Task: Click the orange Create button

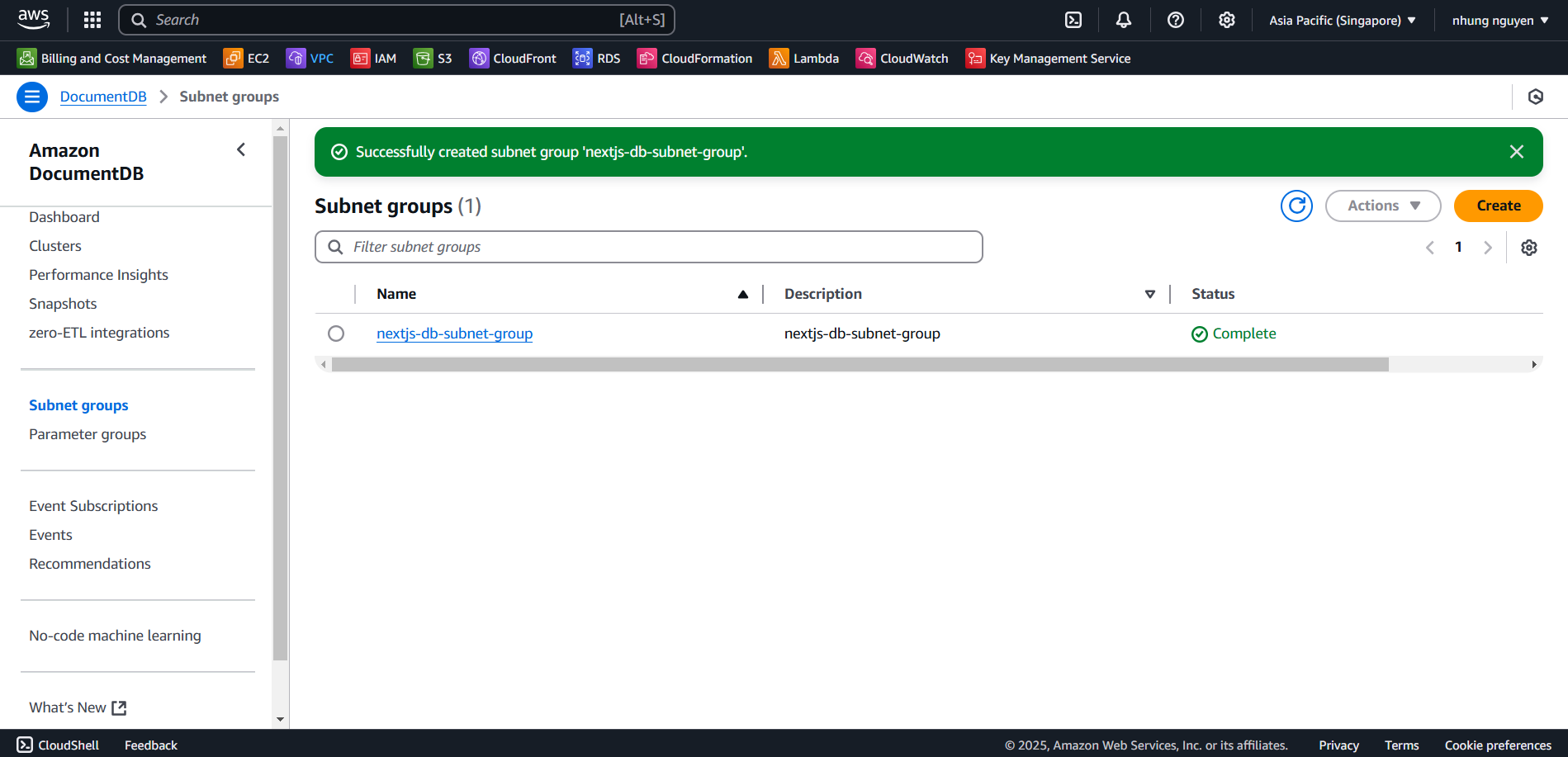Action: coord(1498,206)
